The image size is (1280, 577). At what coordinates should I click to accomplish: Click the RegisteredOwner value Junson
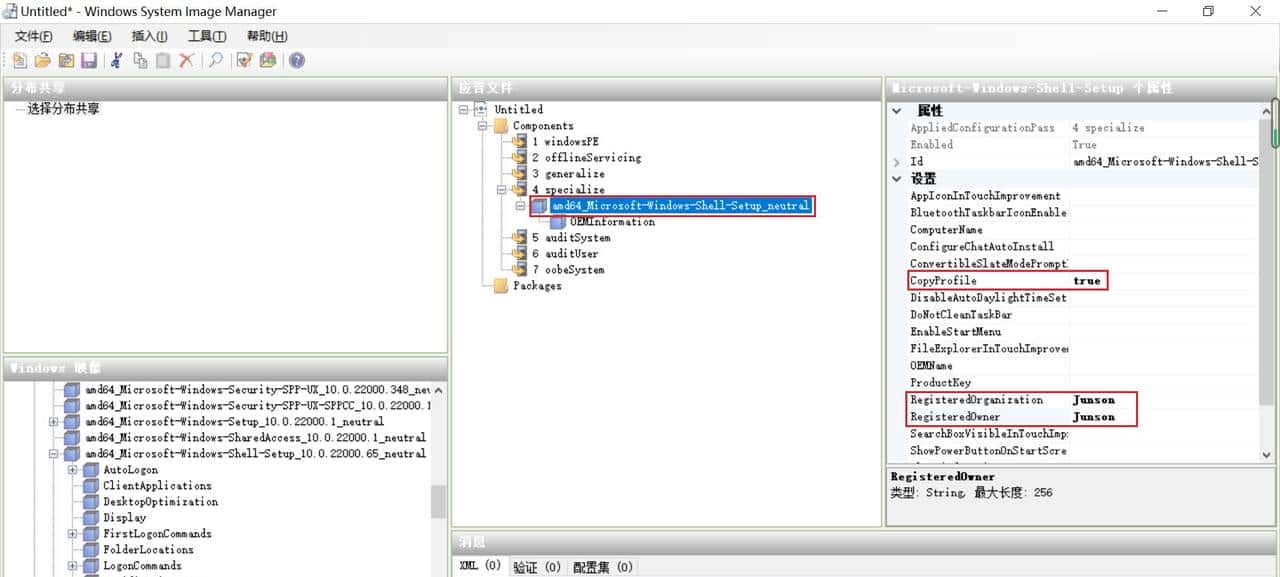tap(1164, 417)
